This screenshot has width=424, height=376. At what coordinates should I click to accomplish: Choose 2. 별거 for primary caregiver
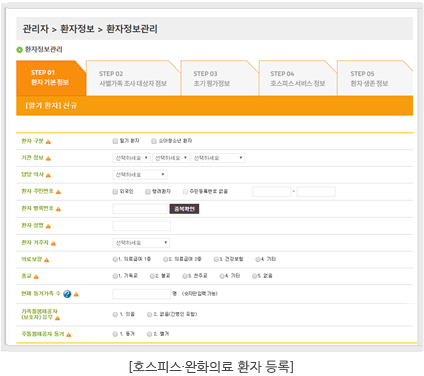(x=149, y=334)
